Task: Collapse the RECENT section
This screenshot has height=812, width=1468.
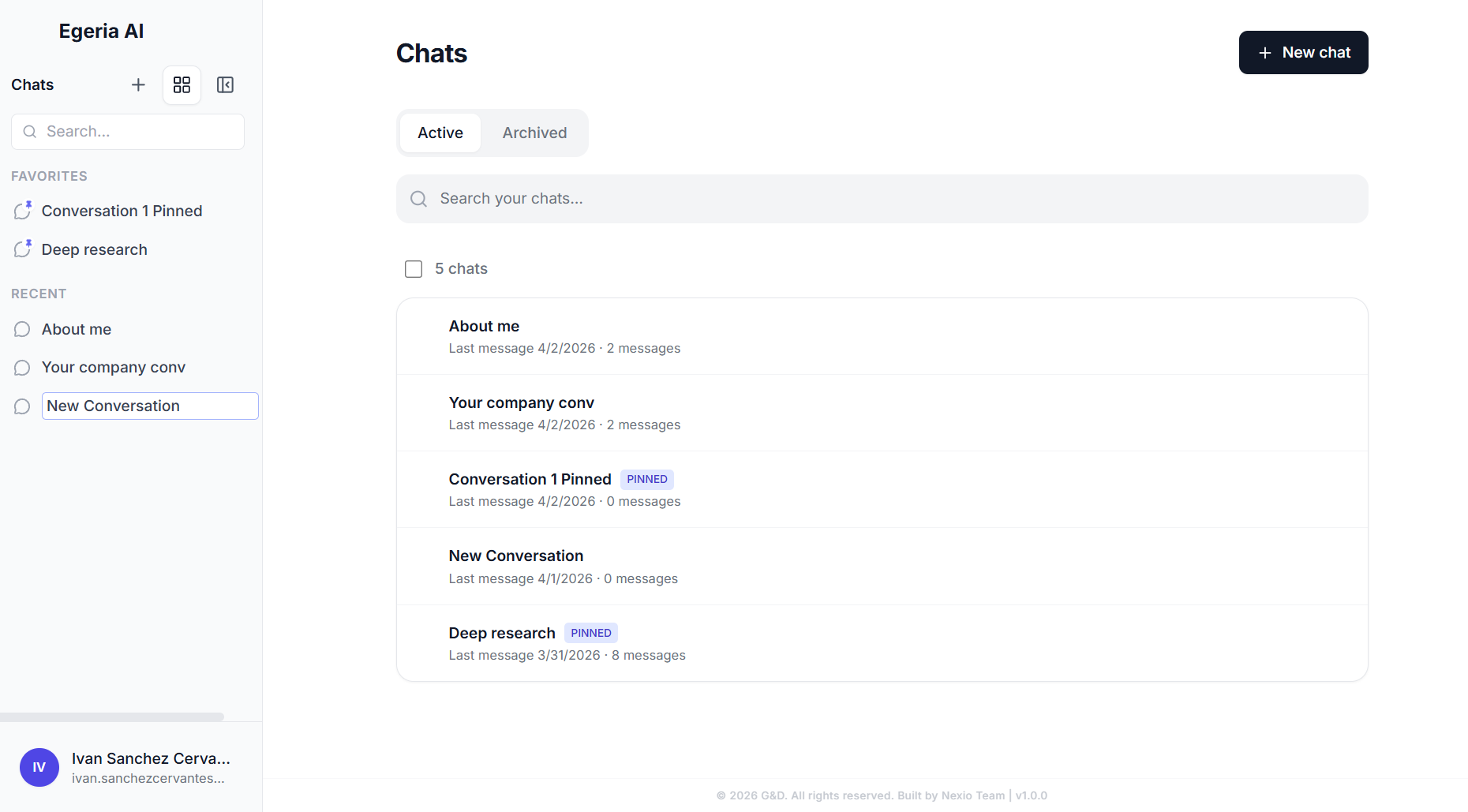Action: [38, 293]
